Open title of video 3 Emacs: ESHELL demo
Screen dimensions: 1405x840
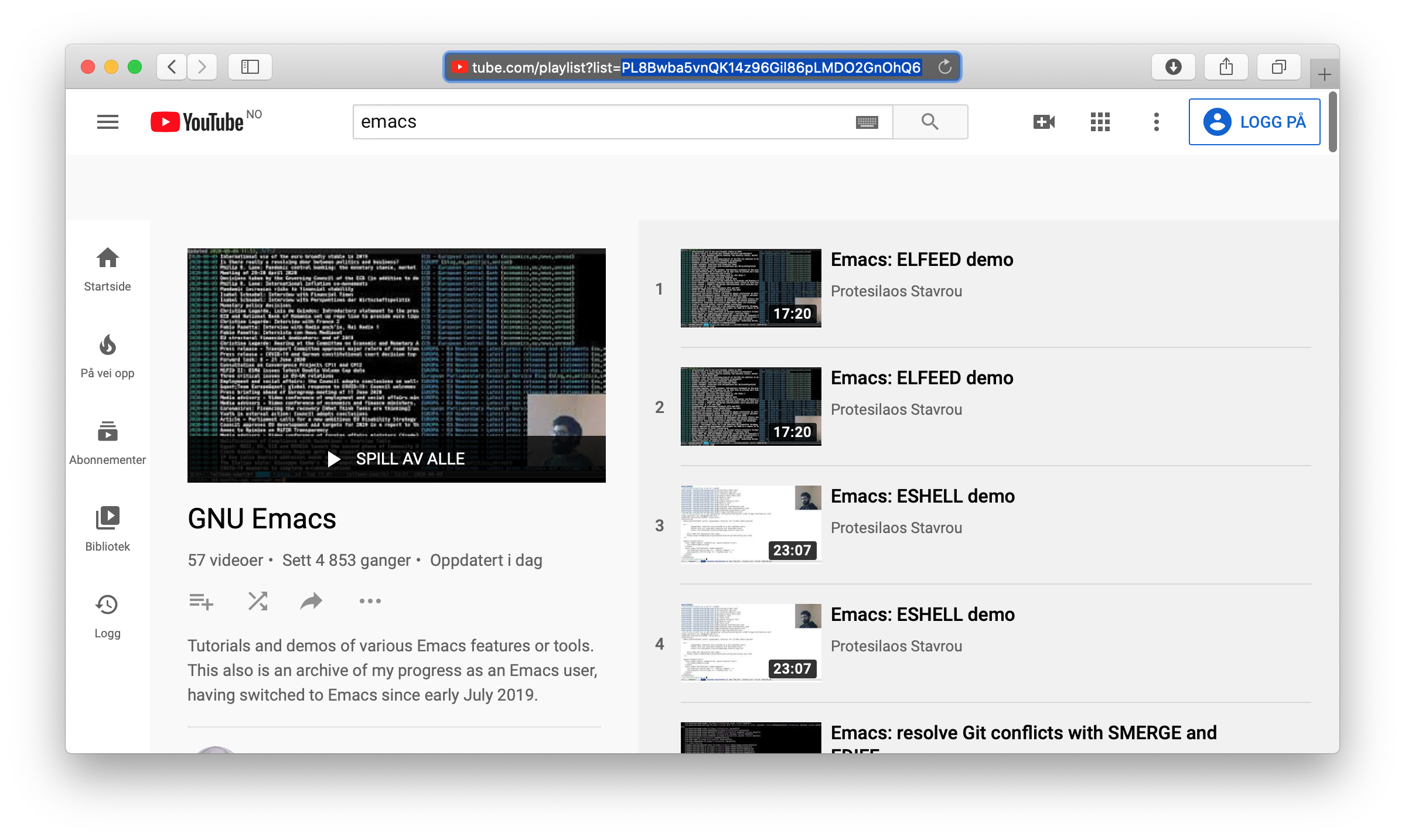tap(923, 496)
